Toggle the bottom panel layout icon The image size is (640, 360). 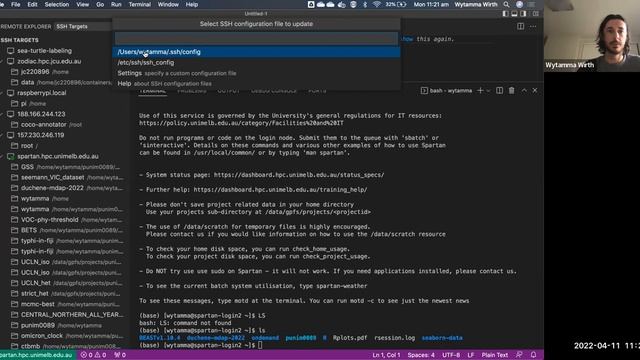click(514, 13)
